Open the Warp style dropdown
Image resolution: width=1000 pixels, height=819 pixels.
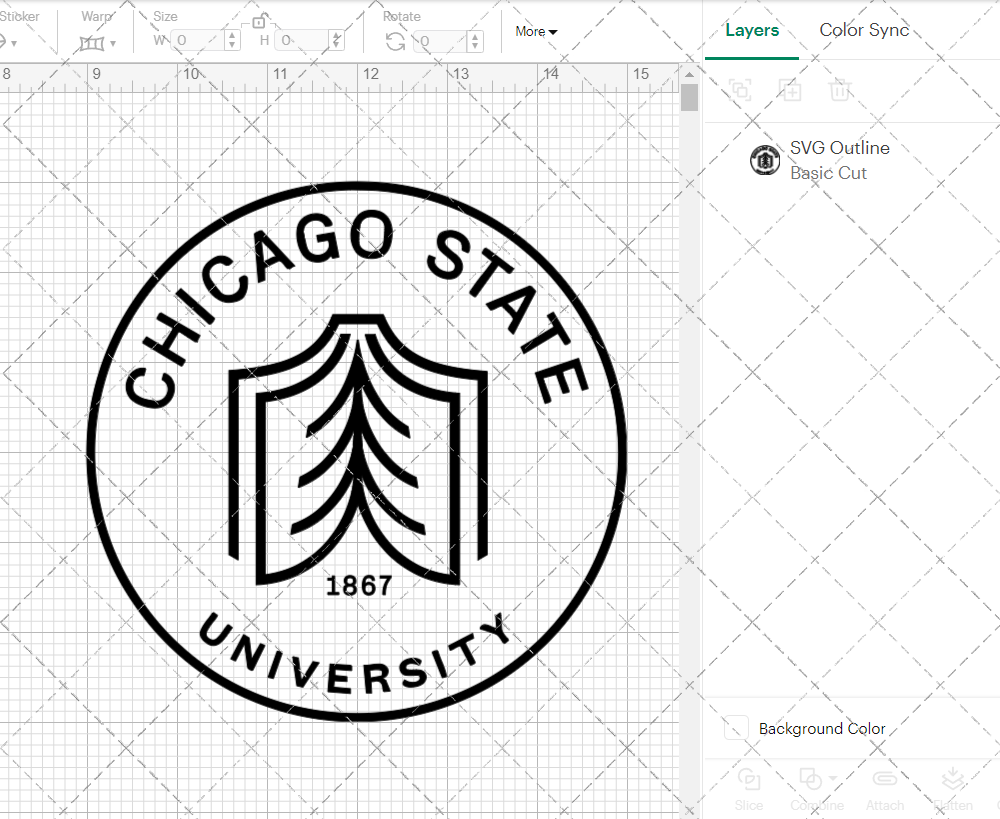point(113,42)
